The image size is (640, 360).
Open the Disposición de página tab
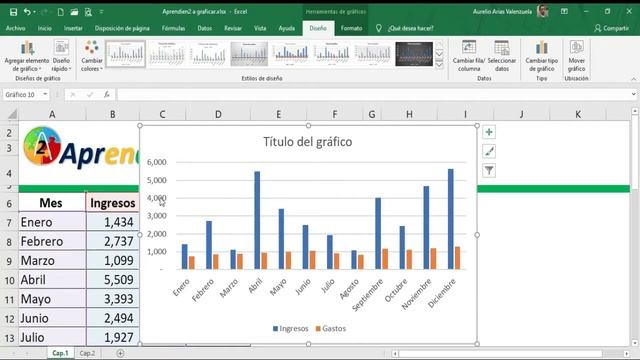[122, 28]
